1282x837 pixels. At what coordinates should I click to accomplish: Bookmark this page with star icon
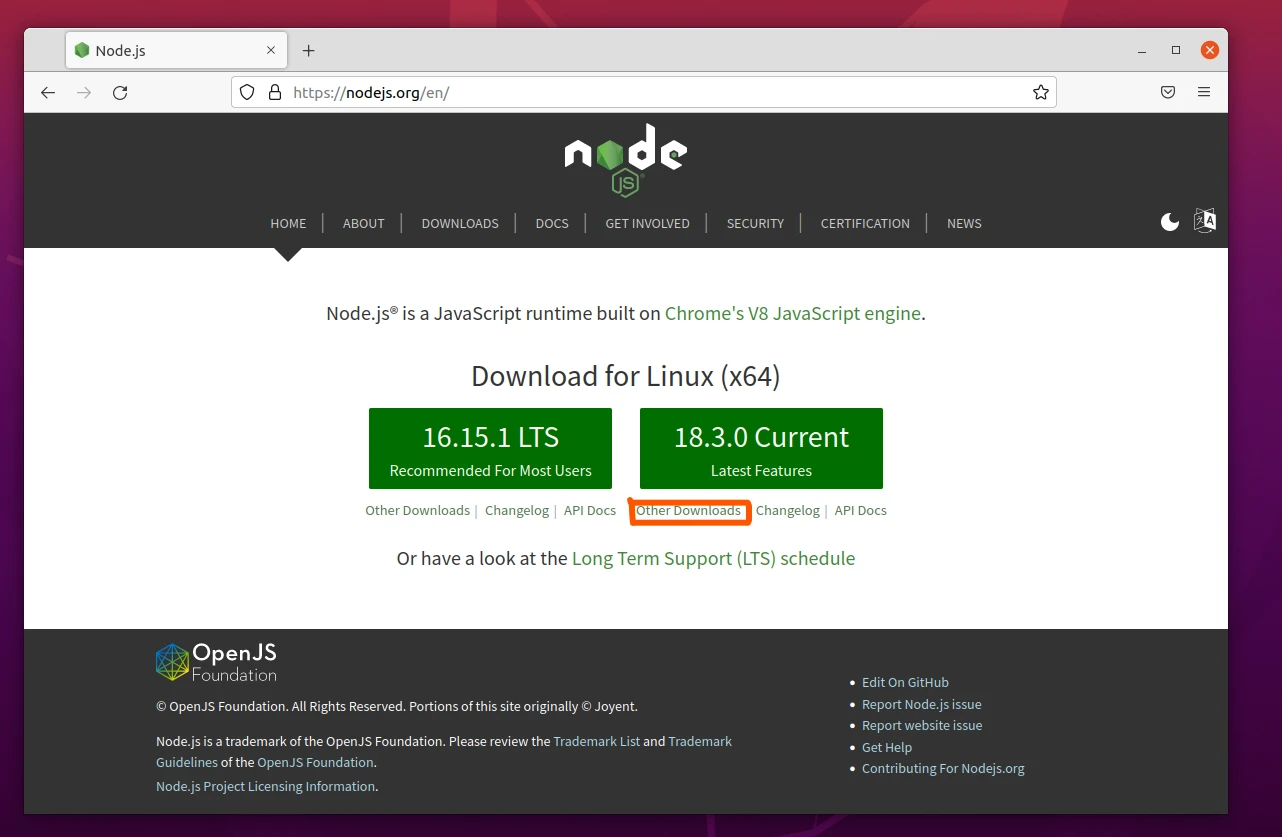click(1040, 92)
